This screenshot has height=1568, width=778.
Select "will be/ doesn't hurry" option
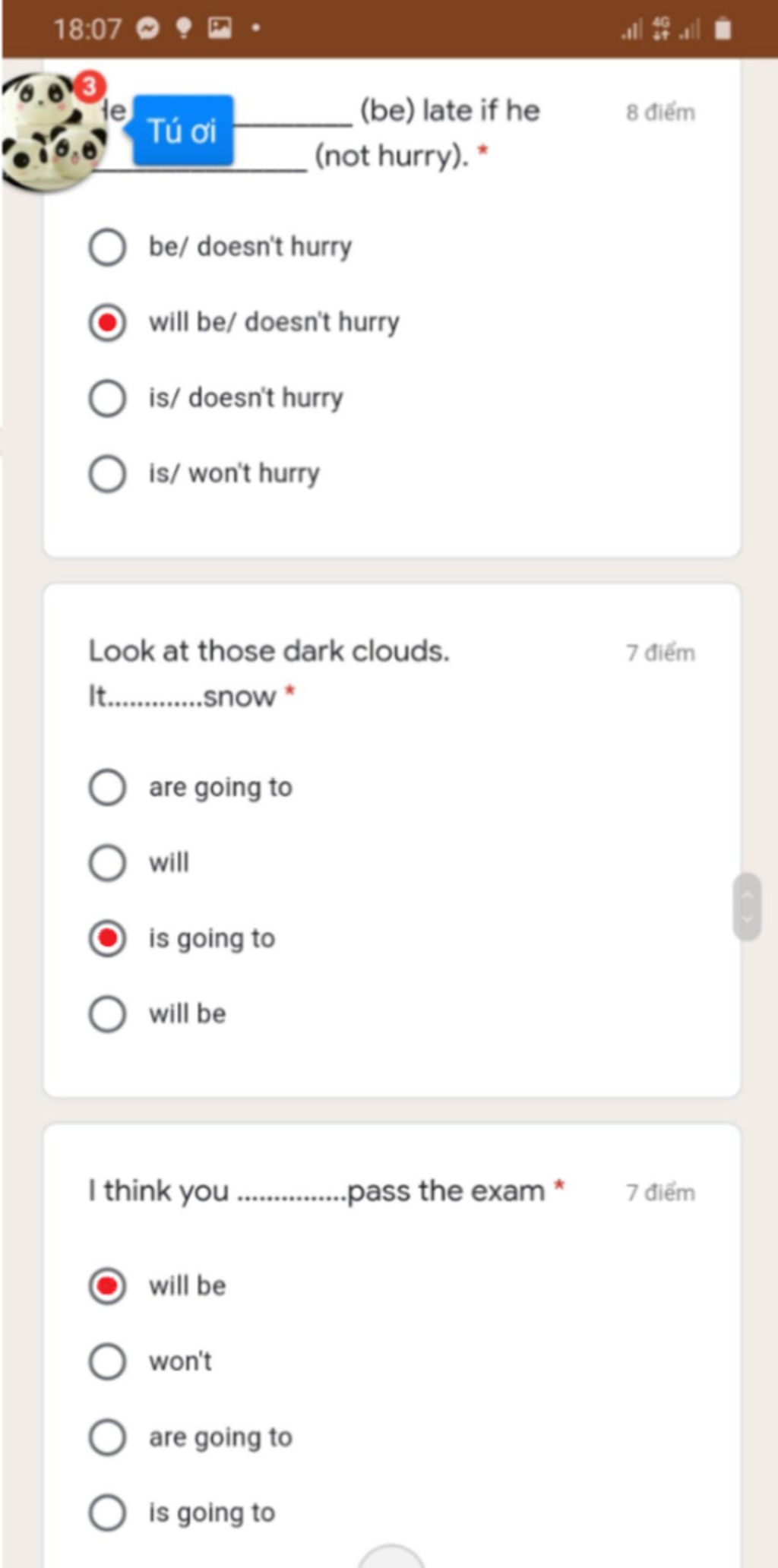(x=107, y=322)
